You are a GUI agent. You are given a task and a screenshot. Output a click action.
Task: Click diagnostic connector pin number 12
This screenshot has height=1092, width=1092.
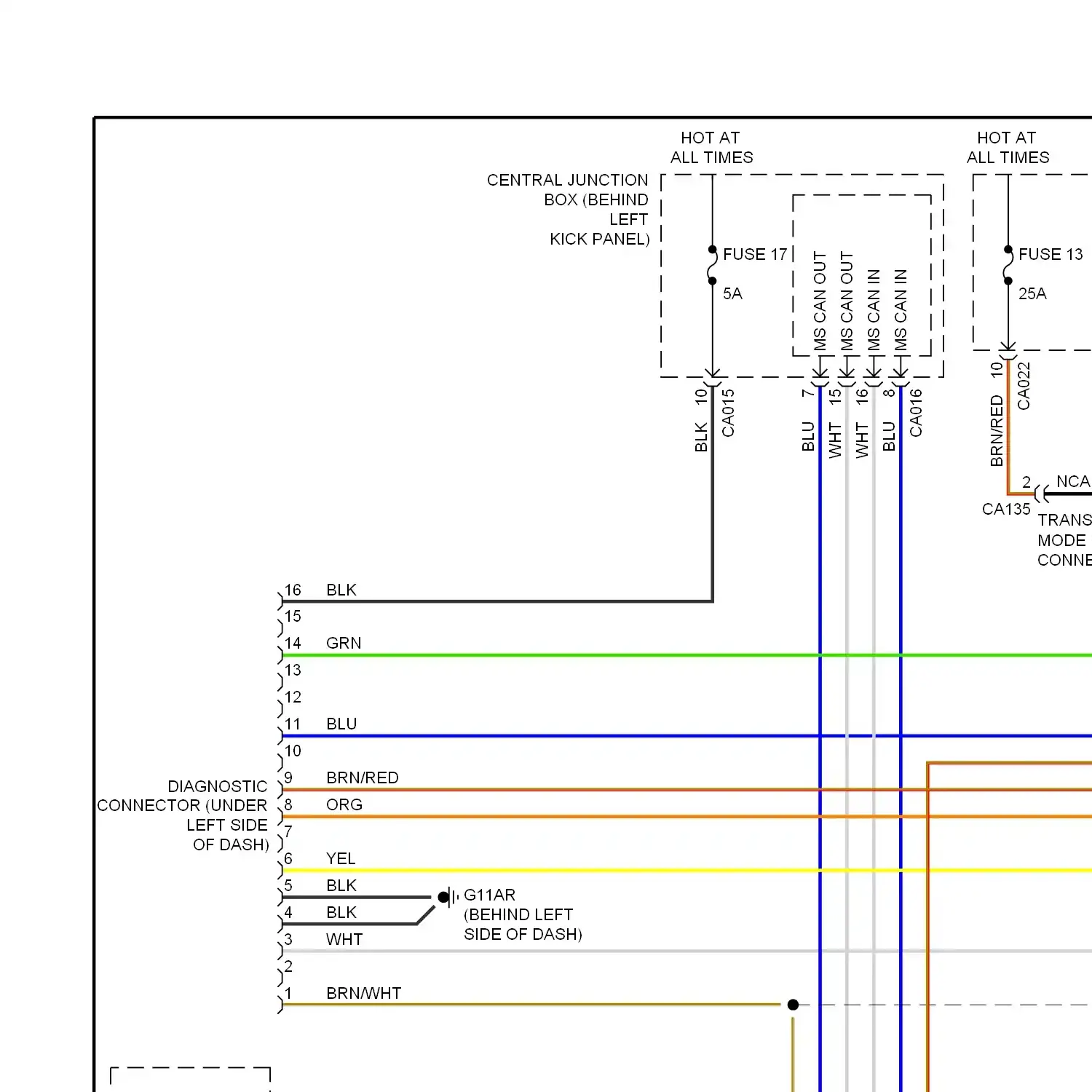(293, 697)
